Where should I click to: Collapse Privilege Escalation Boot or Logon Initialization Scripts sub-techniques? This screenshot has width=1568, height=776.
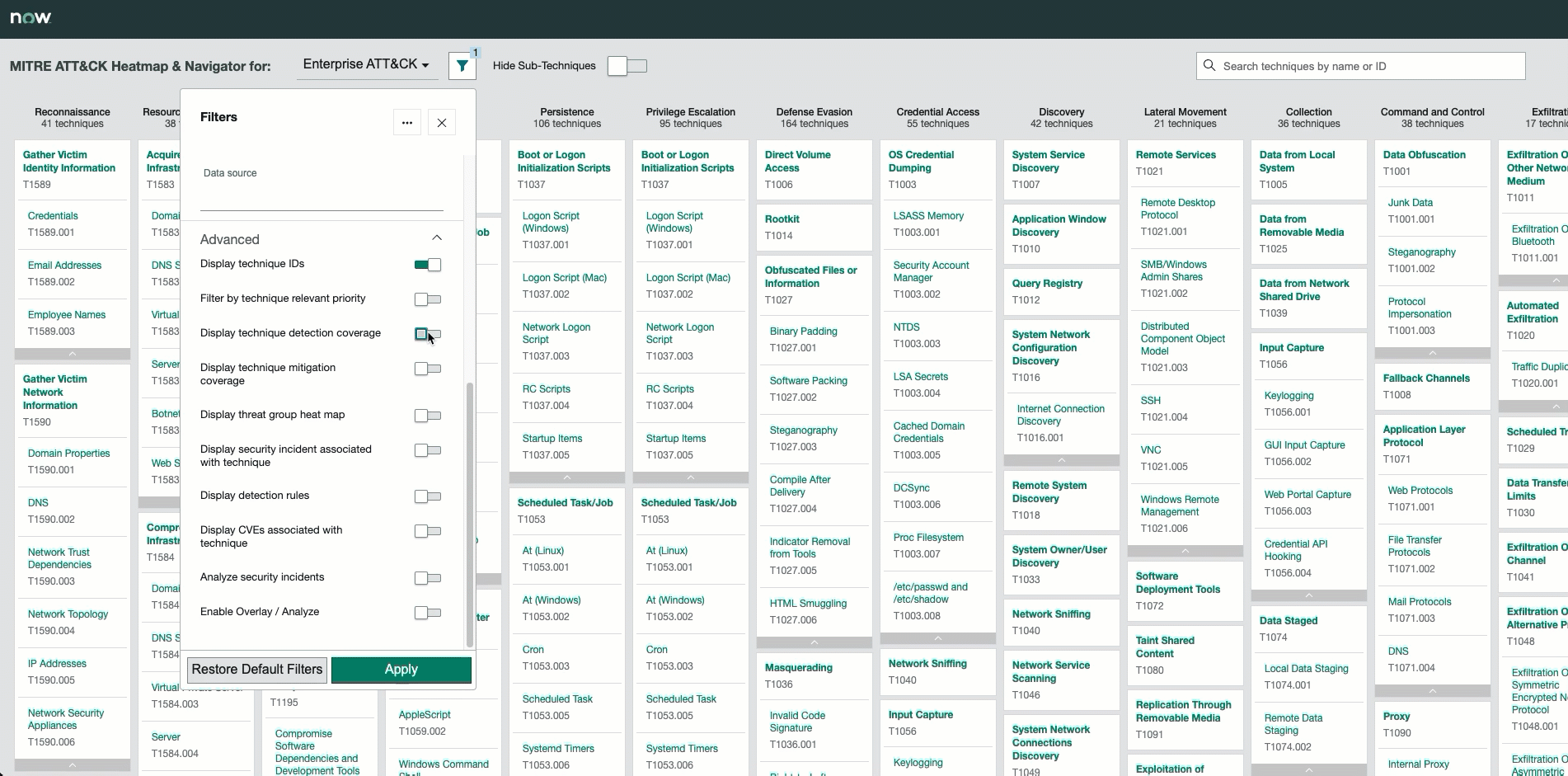pos(691,477)
